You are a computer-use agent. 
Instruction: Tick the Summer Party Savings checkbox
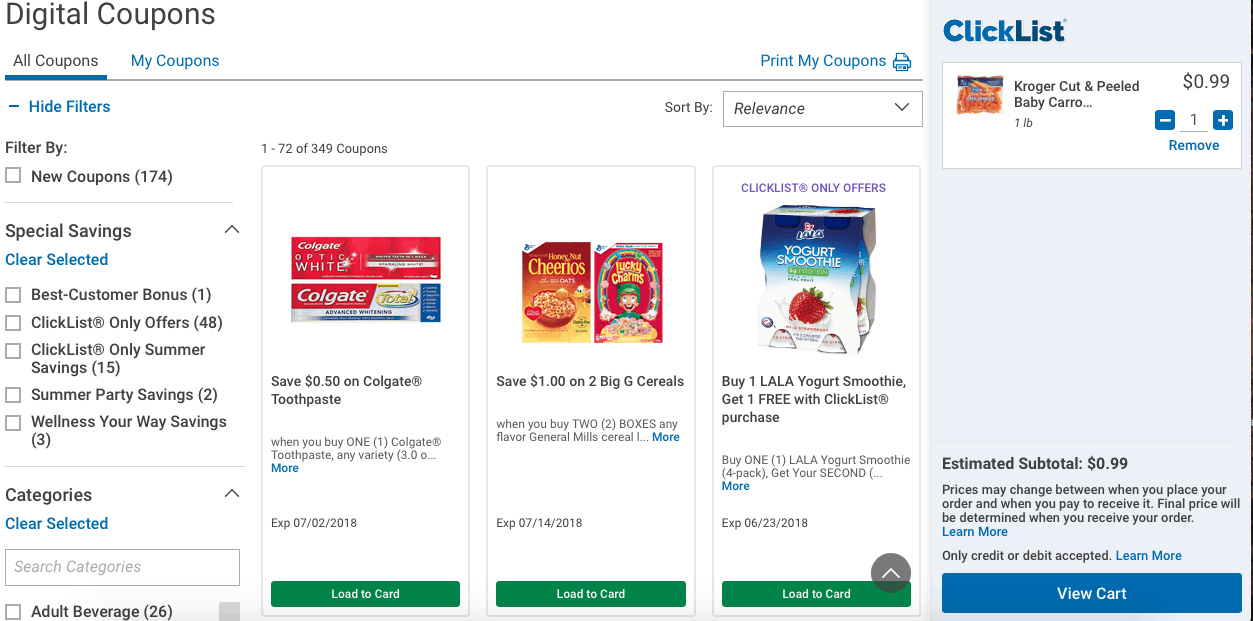13,395
